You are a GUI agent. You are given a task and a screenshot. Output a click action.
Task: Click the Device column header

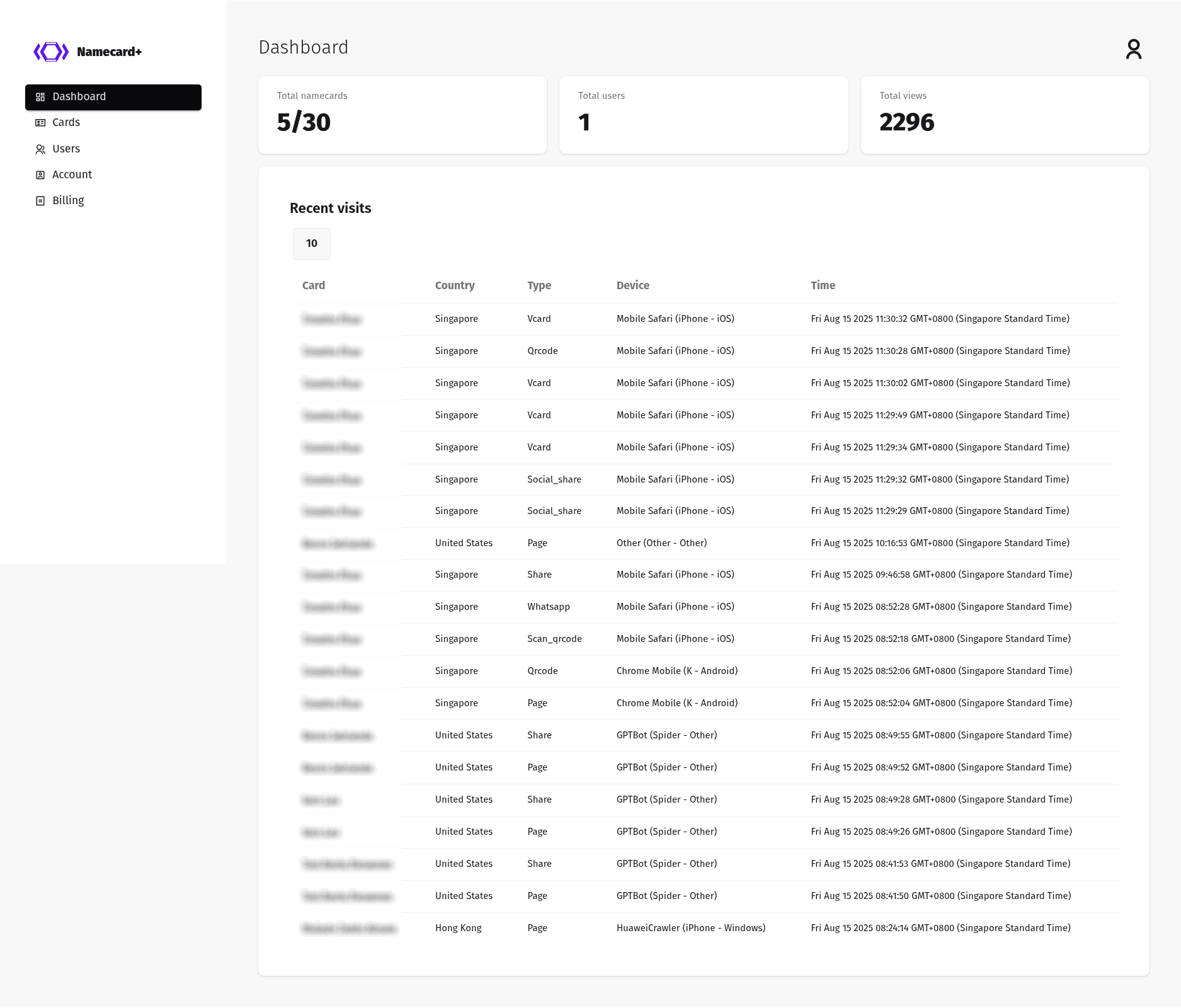[632, 285]
